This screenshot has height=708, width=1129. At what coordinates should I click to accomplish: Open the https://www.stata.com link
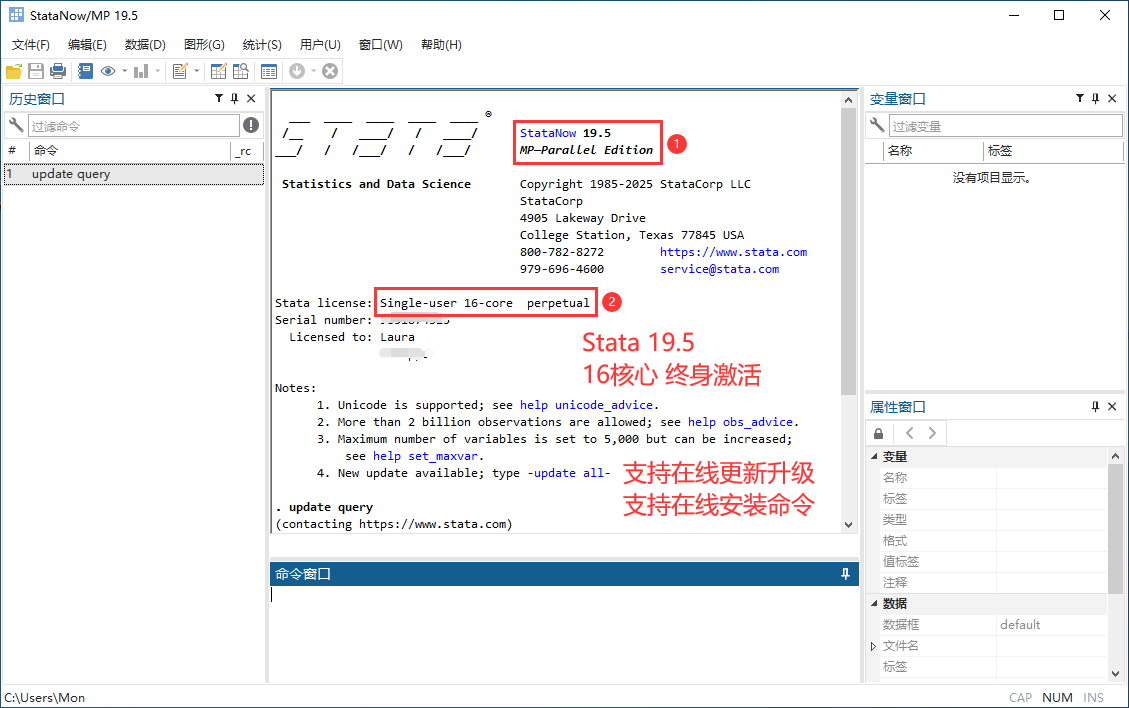point(733,252)
